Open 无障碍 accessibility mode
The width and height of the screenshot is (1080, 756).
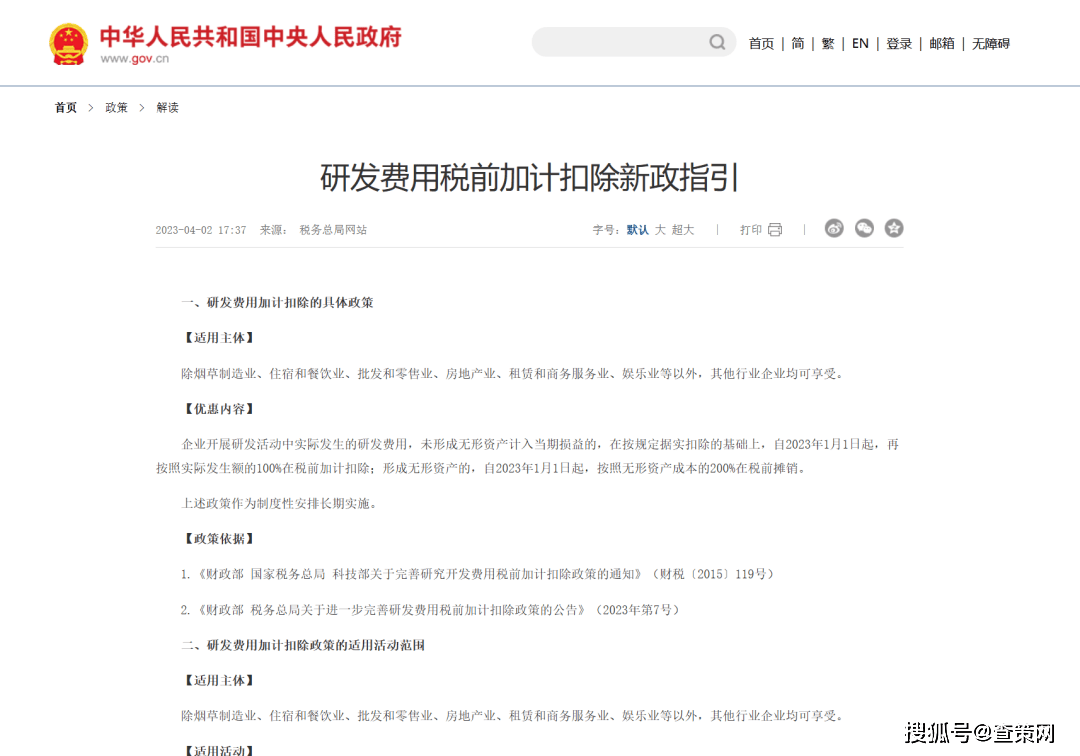(991, 44)
